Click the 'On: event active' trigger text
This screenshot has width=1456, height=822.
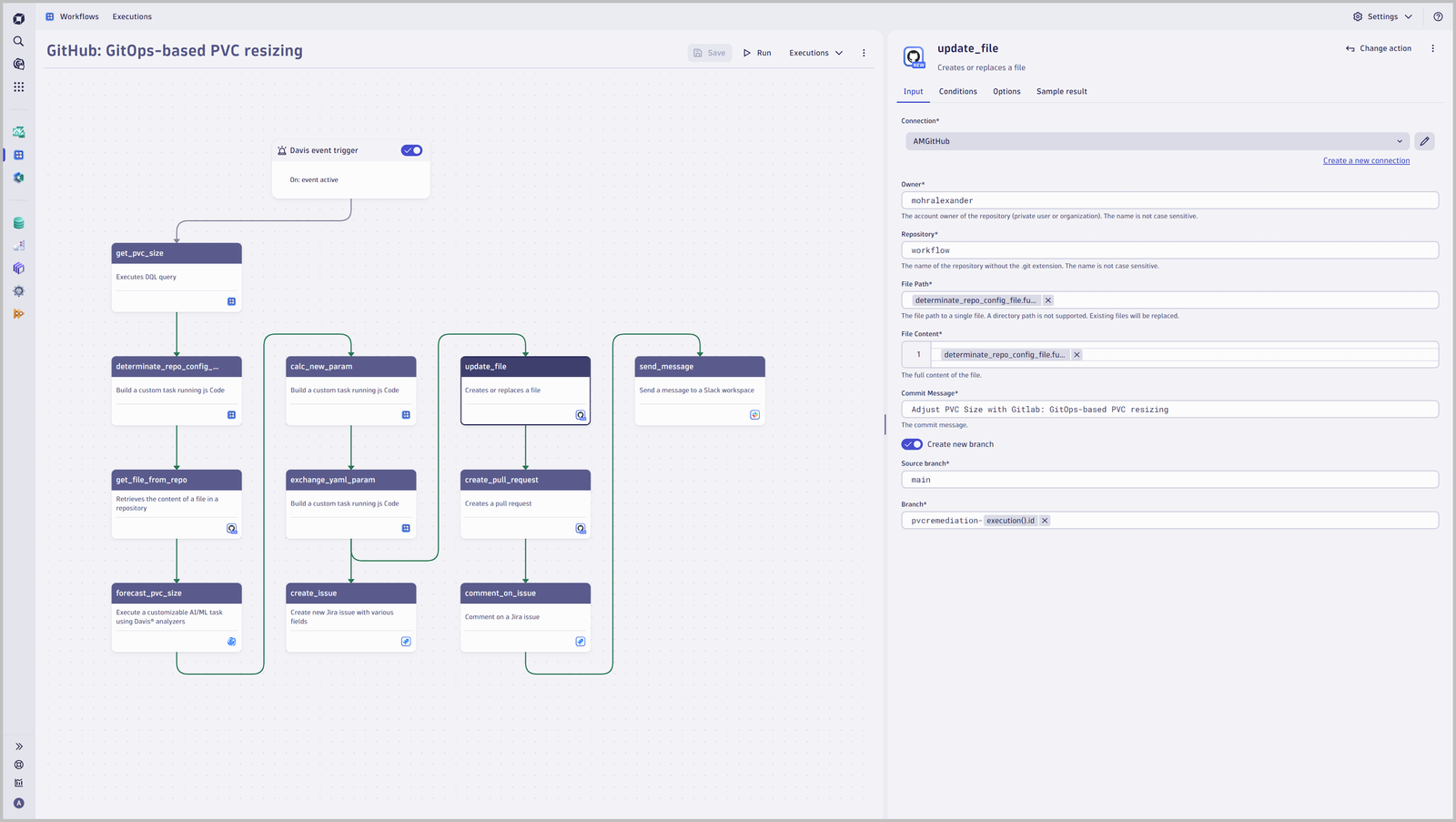coord(314,180)
